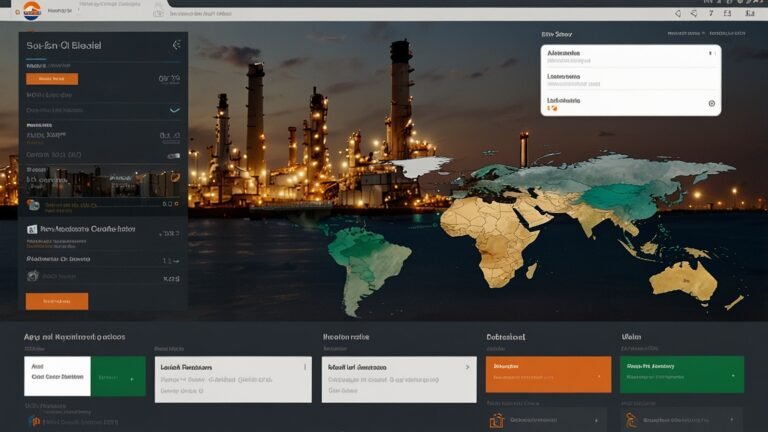Click the orange figure icon below green card
Screen dimensions: 768x432
pos(630,420)
